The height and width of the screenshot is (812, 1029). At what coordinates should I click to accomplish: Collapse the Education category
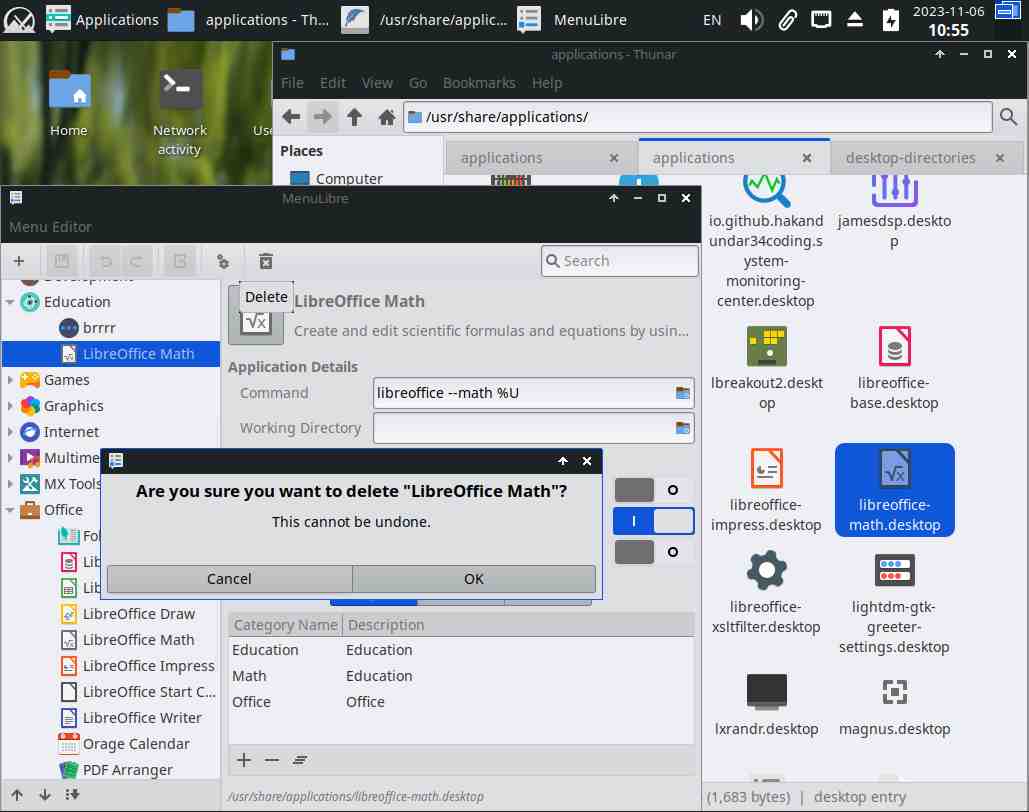point(11,302)
